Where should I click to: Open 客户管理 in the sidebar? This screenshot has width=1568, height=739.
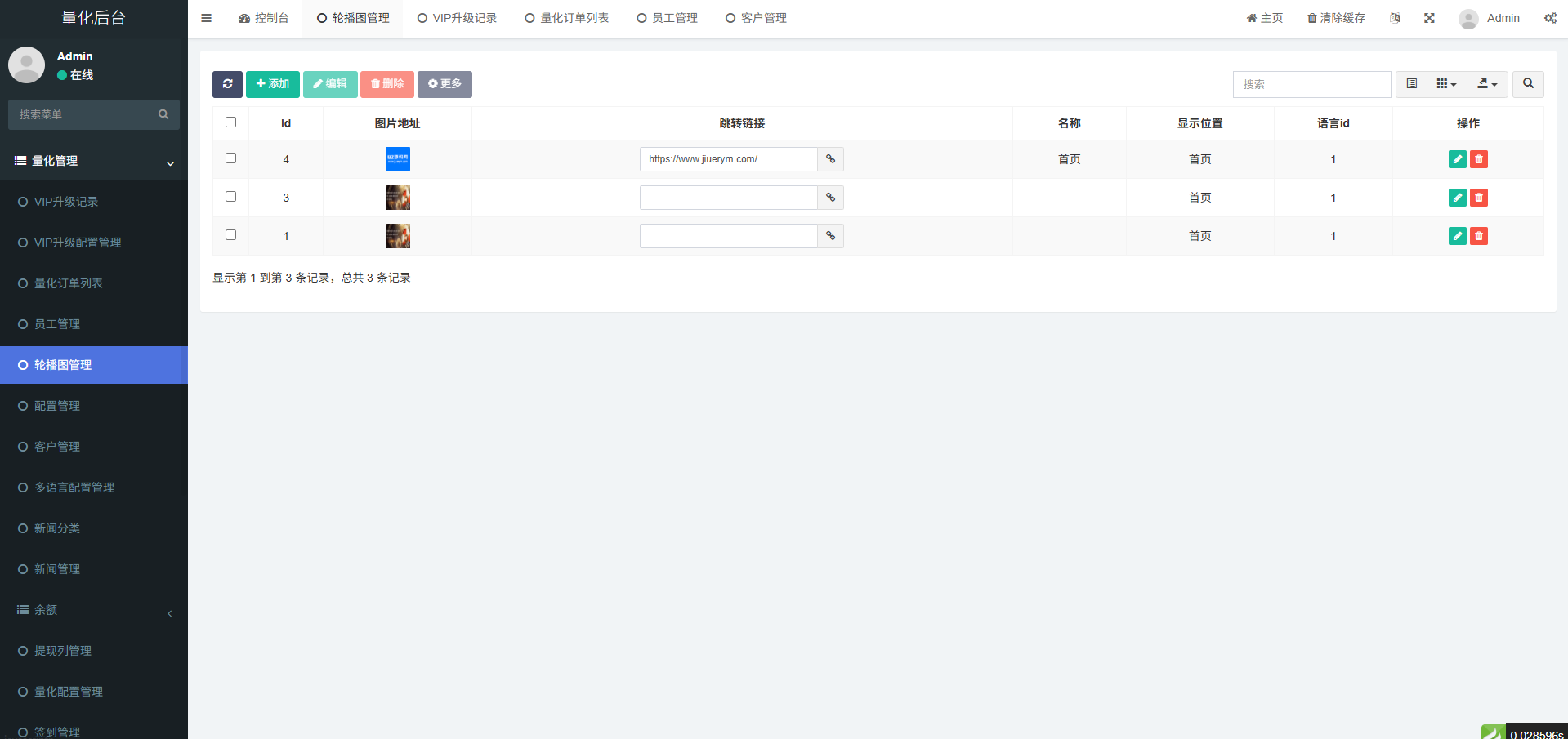click(94, 447)
